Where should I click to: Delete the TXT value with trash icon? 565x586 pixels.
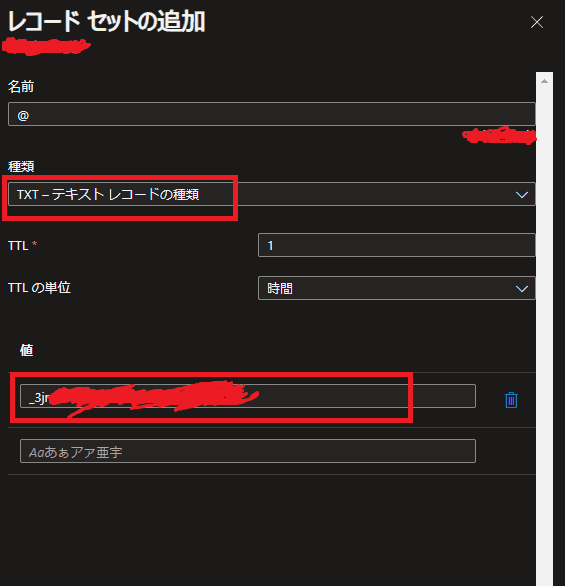coord(511,400)
